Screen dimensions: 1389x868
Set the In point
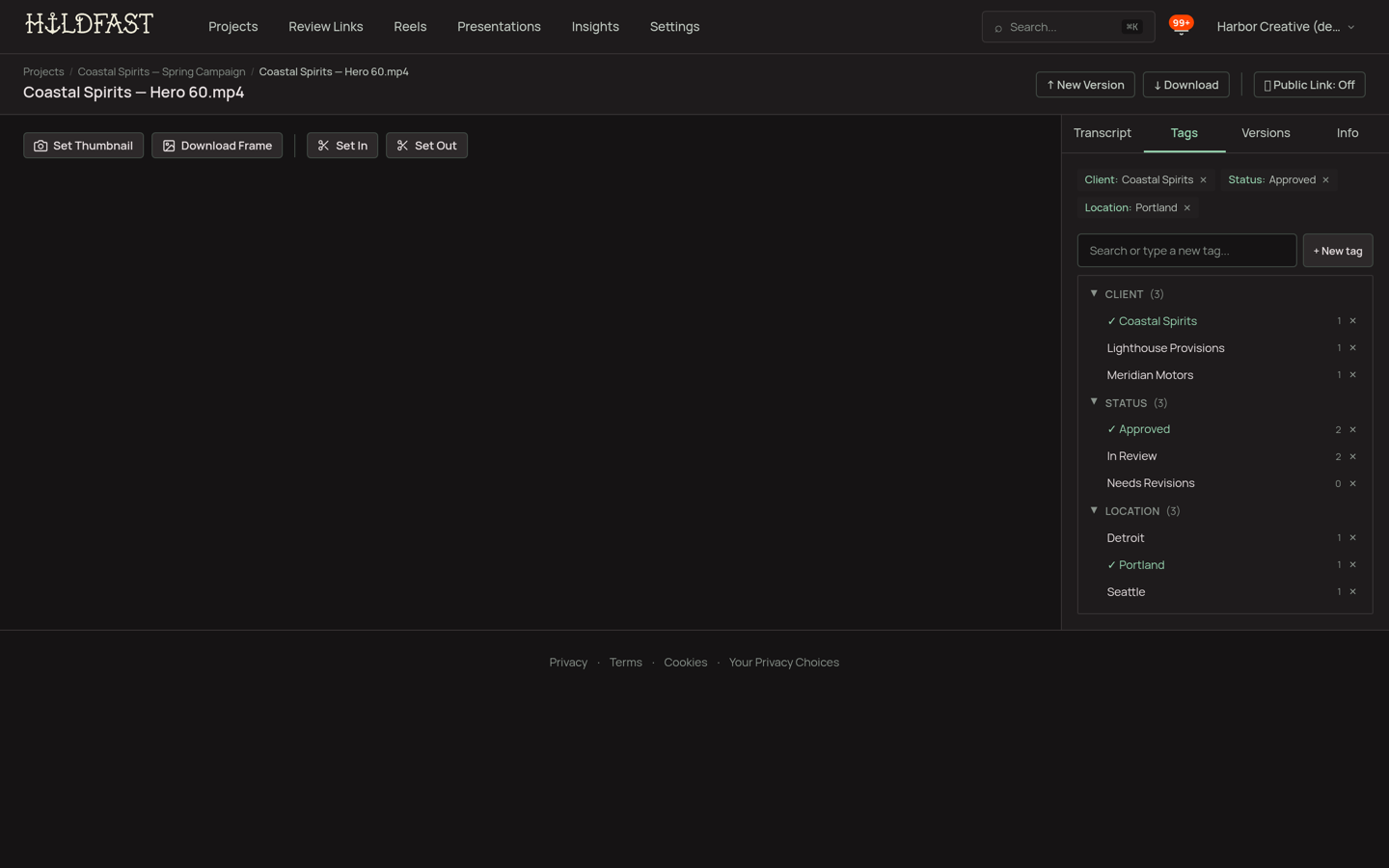point(342,146)
